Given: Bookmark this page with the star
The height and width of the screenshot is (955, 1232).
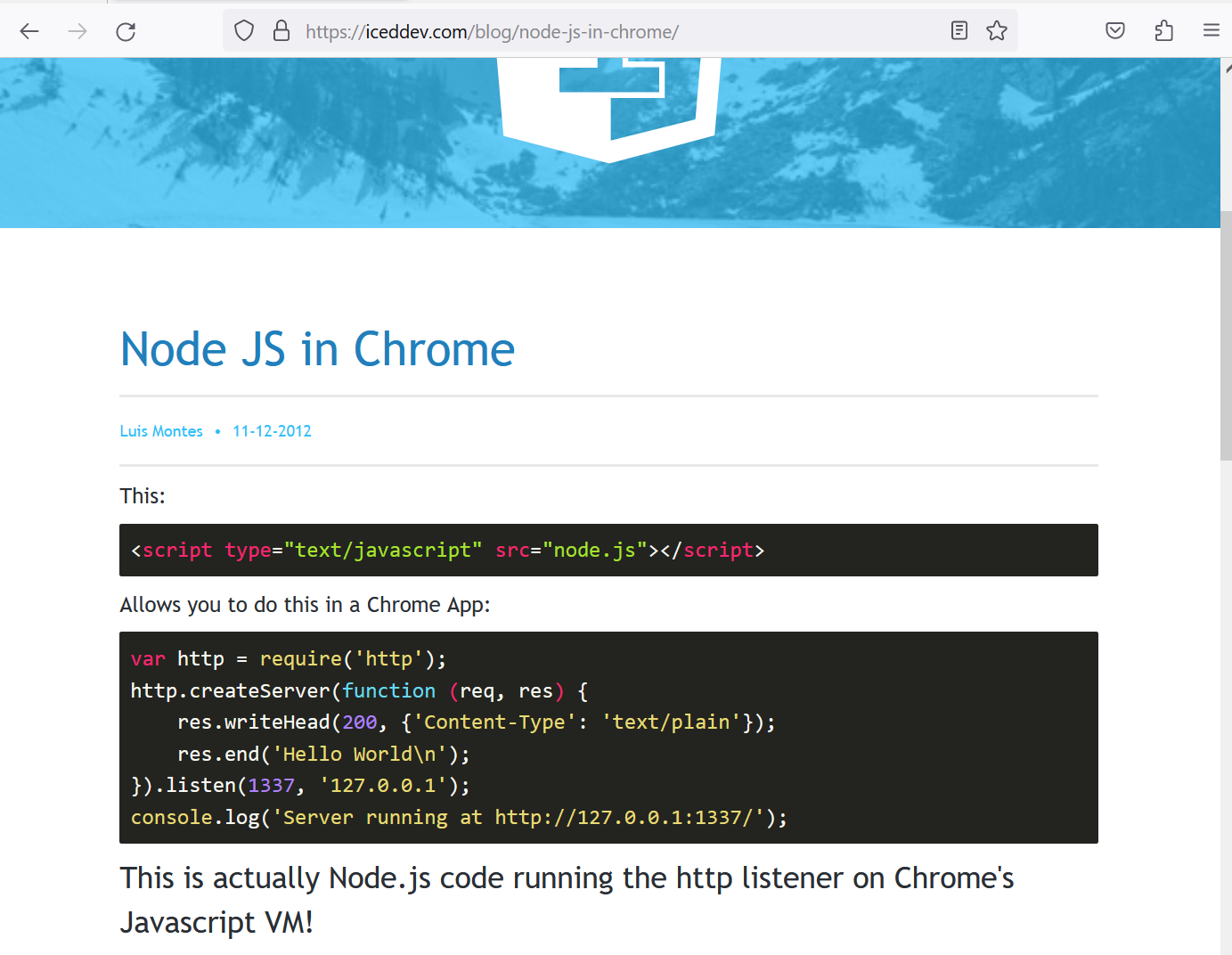Looking at the screenshot, I should click(x=997, y=31).
